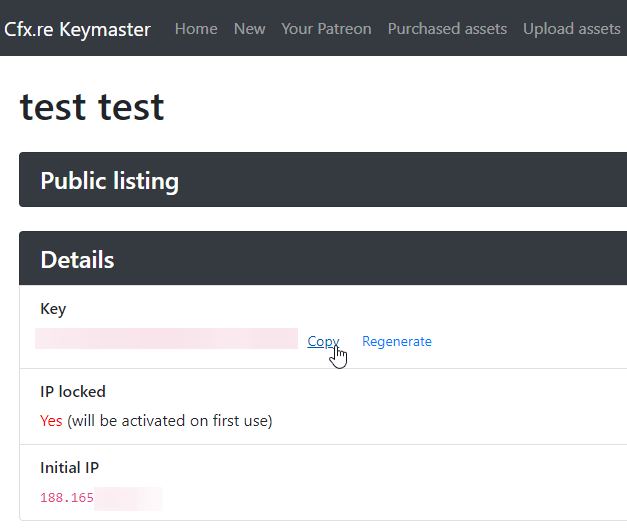
Task: Click the Cfx.re Keymaster brand link
Action: point(77,29)
